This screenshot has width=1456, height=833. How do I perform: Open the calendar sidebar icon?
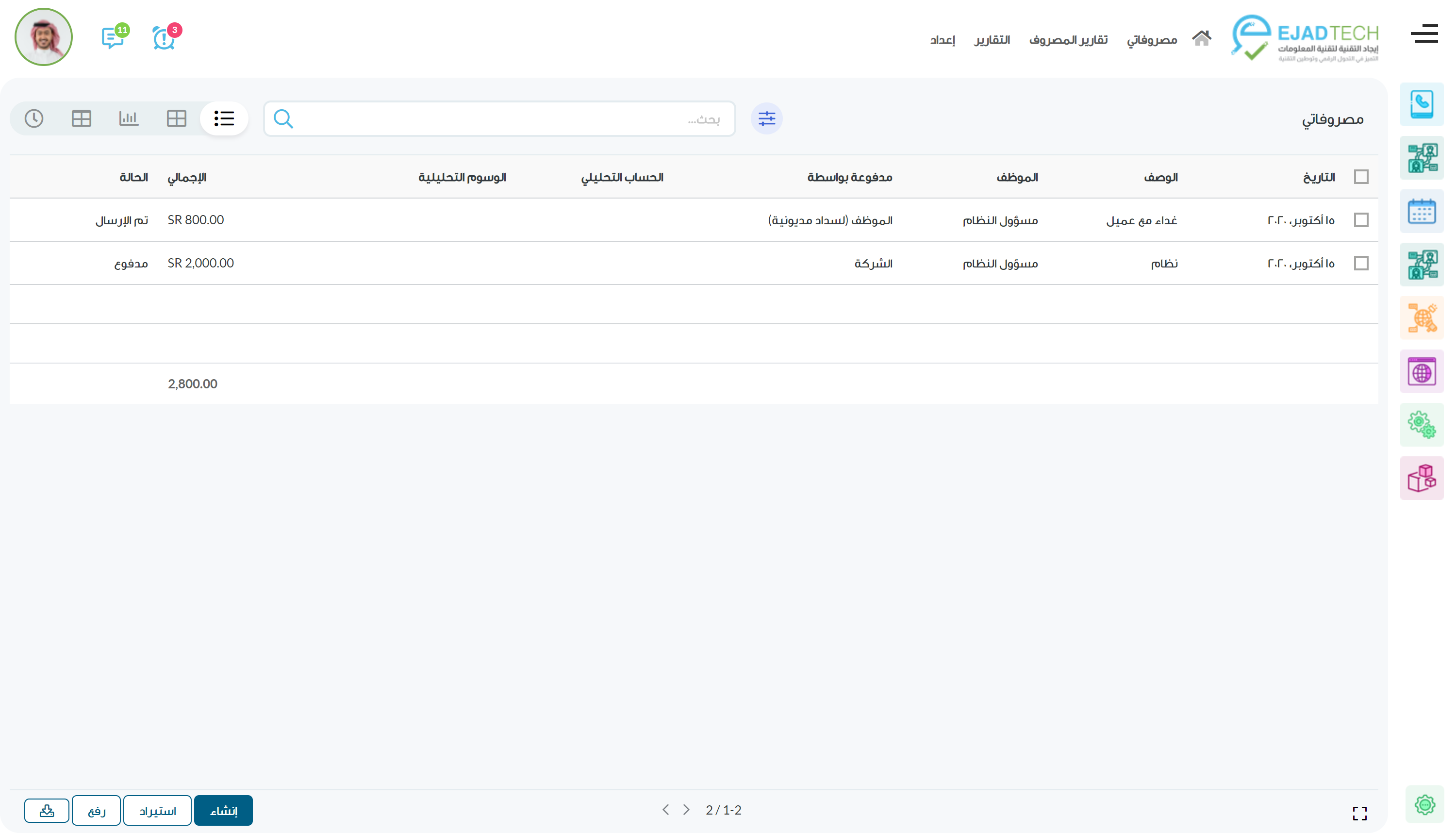[x=1421, y=212]
